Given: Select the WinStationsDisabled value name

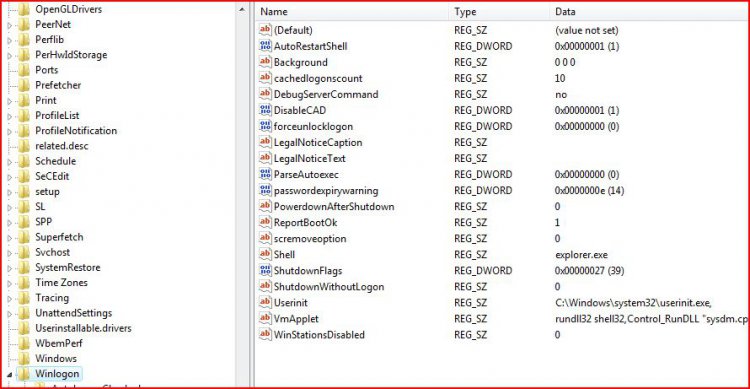Looking at the screenshot, I should [x=319, y=334].
